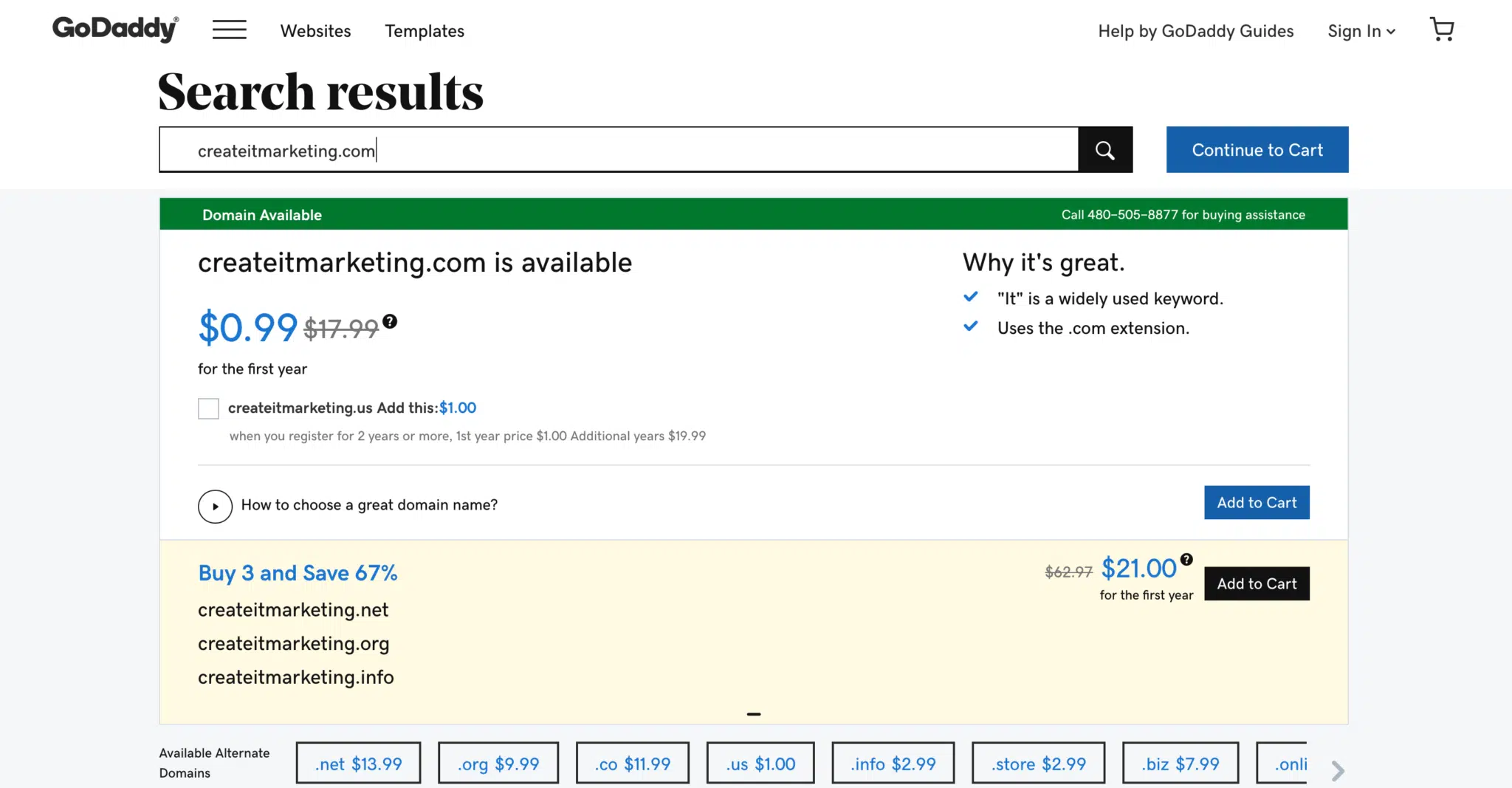Select the .store $2.99 alternate domain

[1039, 763]
